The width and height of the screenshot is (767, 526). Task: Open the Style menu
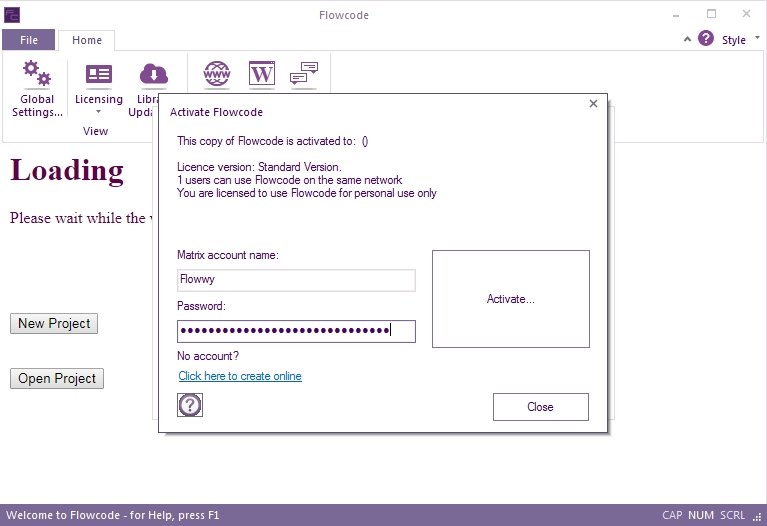733,40
